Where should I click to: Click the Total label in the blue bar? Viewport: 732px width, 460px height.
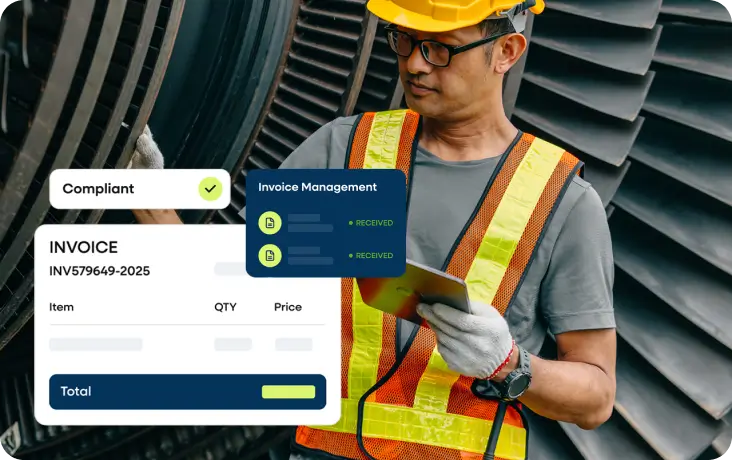point(76,391)
